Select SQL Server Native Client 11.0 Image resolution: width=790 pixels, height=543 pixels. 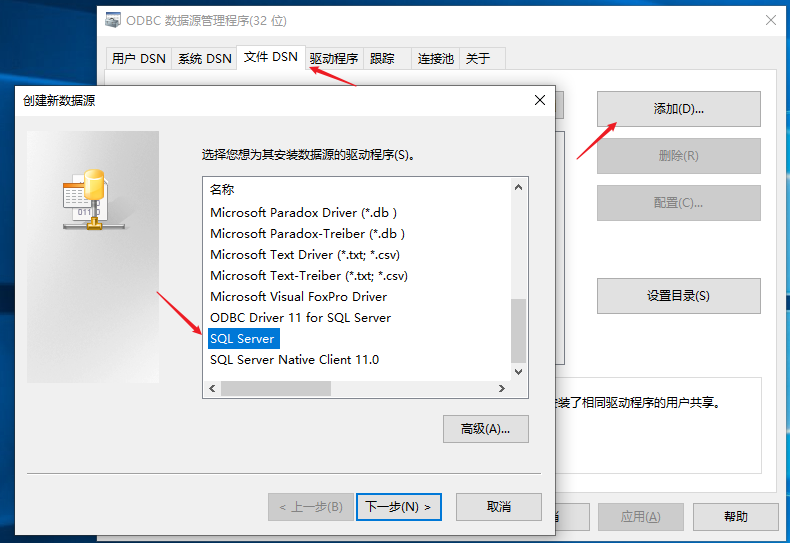pos(294,360)
